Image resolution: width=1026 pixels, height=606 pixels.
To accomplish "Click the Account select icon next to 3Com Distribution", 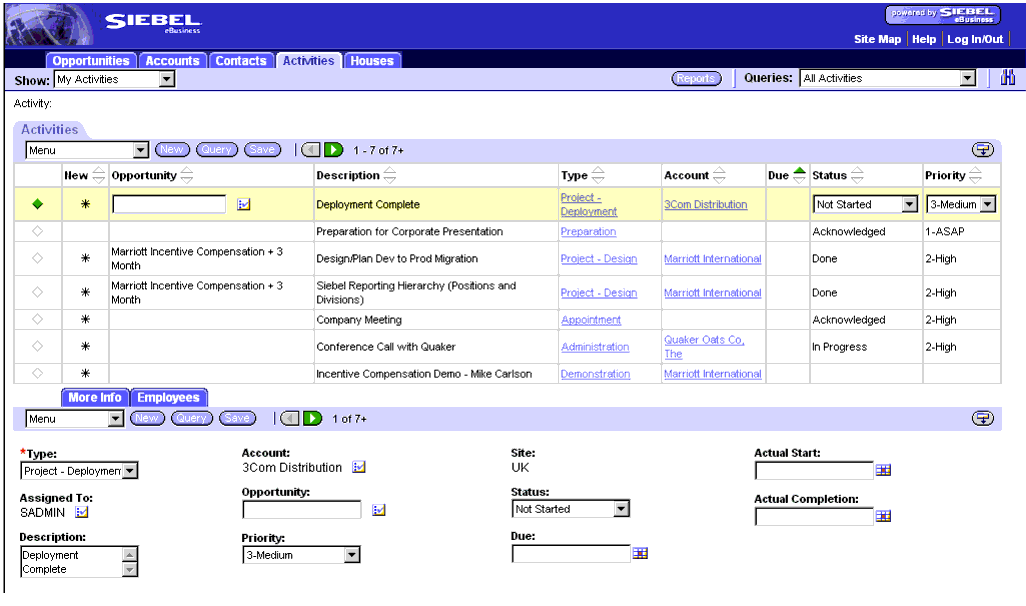I will [359, 467].
